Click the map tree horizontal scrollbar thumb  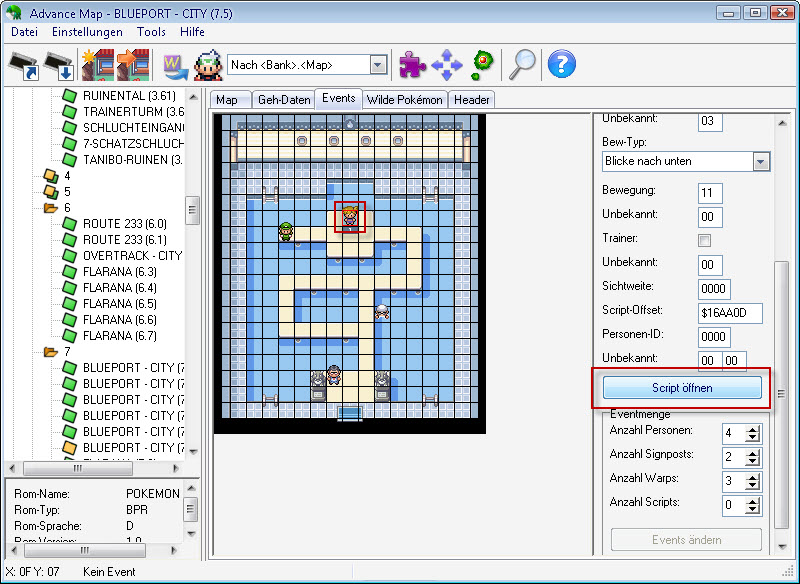78,468
